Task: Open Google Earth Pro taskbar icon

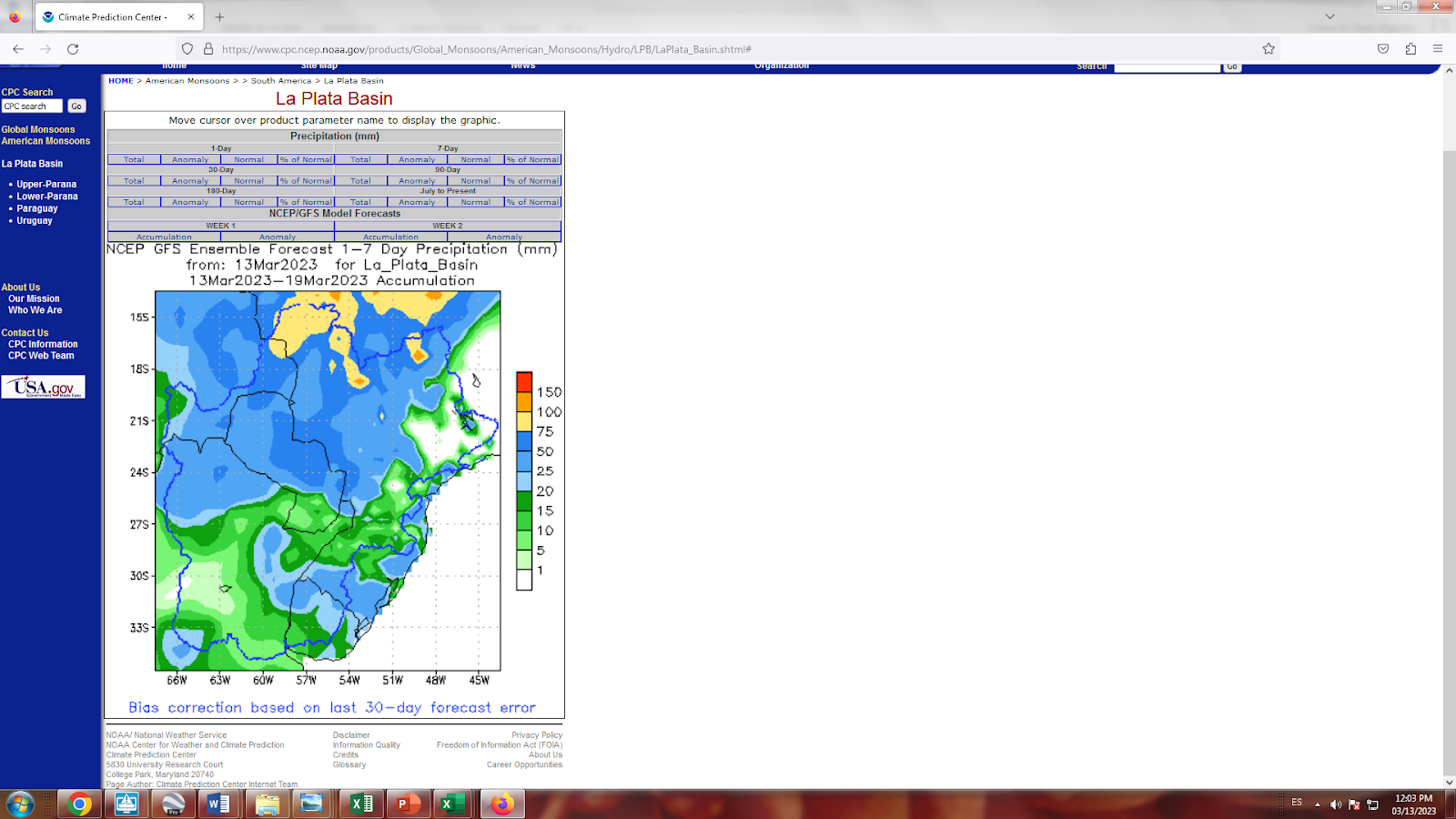Action: (173, 804)
